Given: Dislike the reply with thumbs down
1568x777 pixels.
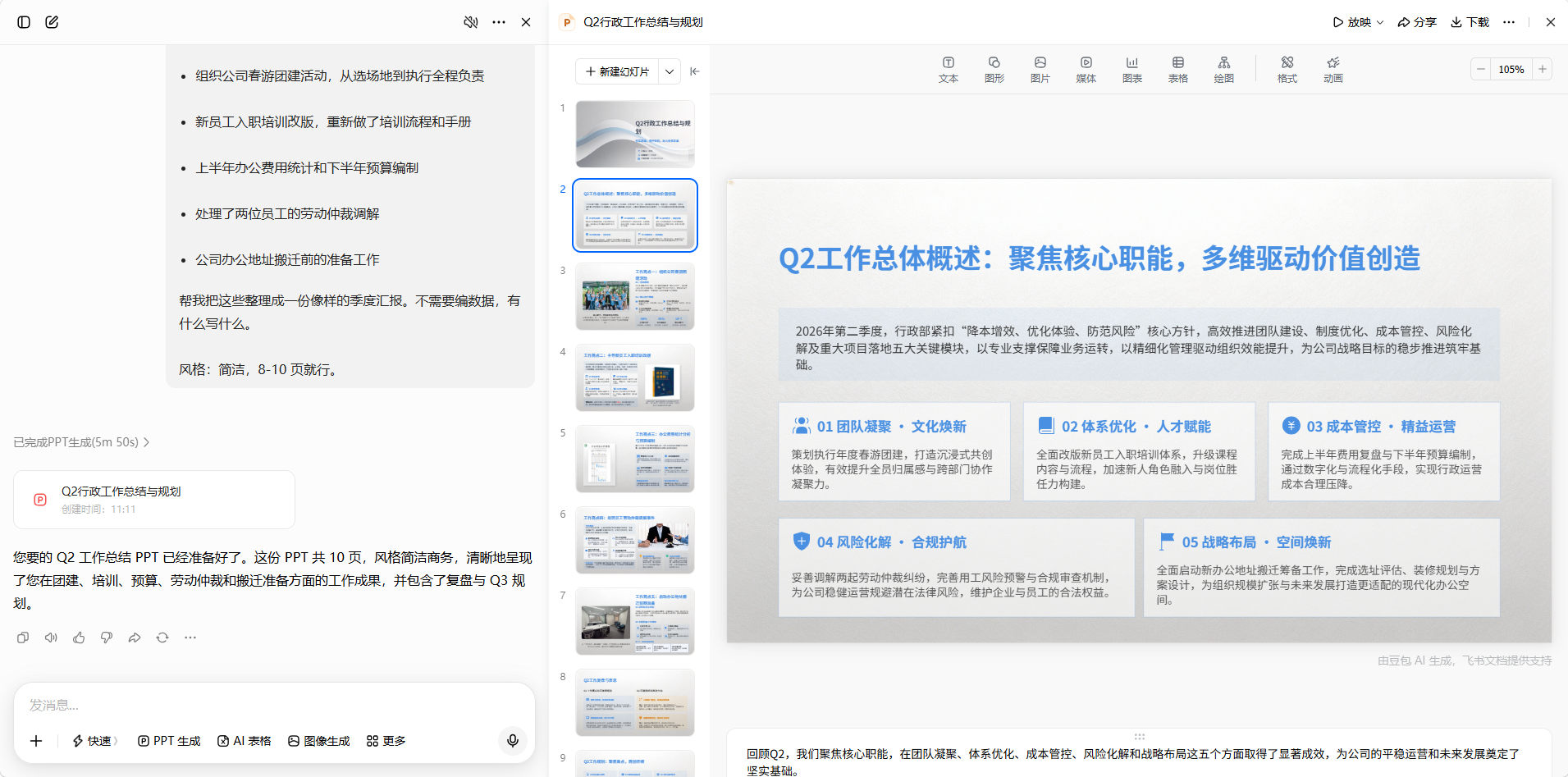Looking at the screenshot, I should [x=107, y=638].
